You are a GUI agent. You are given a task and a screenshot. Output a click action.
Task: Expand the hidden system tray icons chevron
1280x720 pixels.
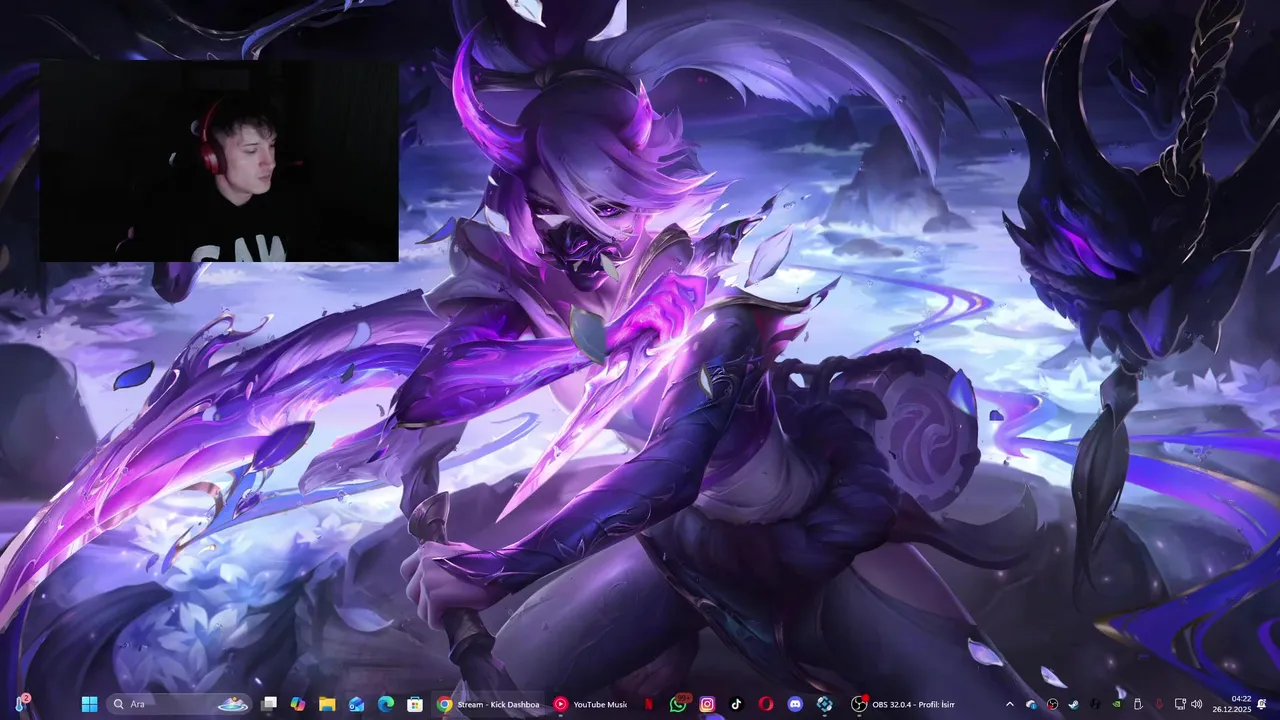1010,704
